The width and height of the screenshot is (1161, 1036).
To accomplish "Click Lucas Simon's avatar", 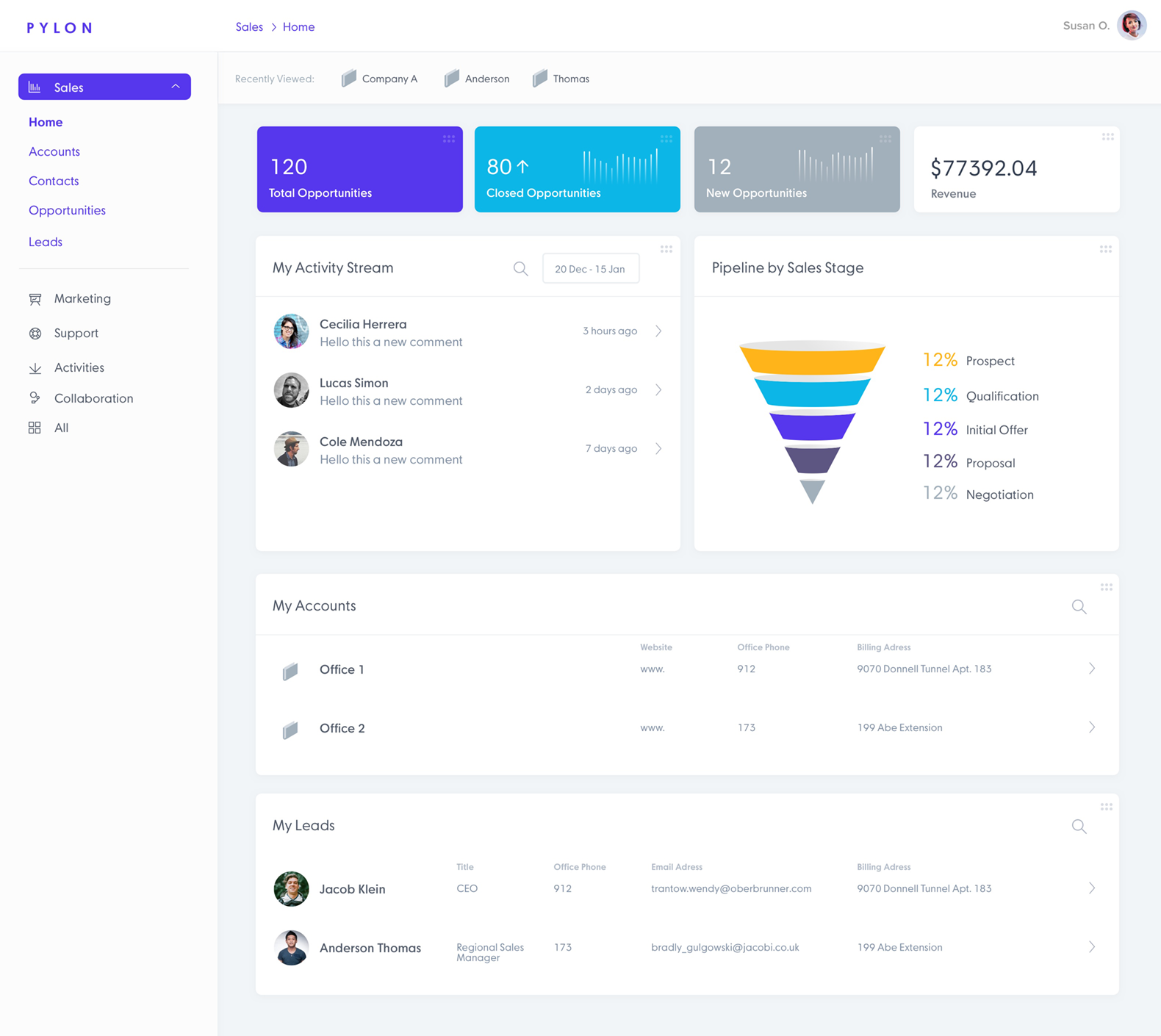I will coord(292,390).
